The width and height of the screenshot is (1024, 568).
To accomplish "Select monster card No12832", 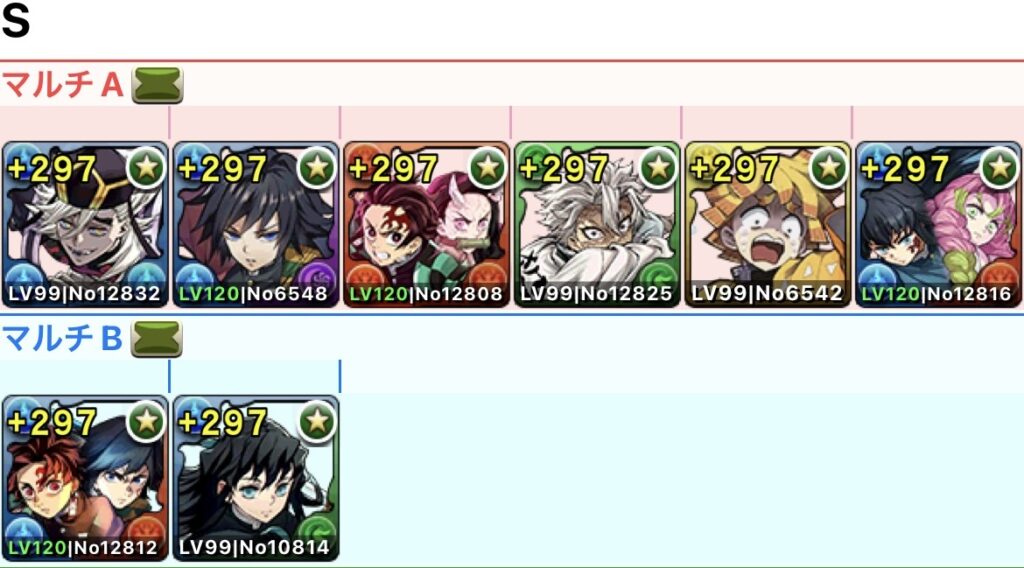I will point(85,224).
